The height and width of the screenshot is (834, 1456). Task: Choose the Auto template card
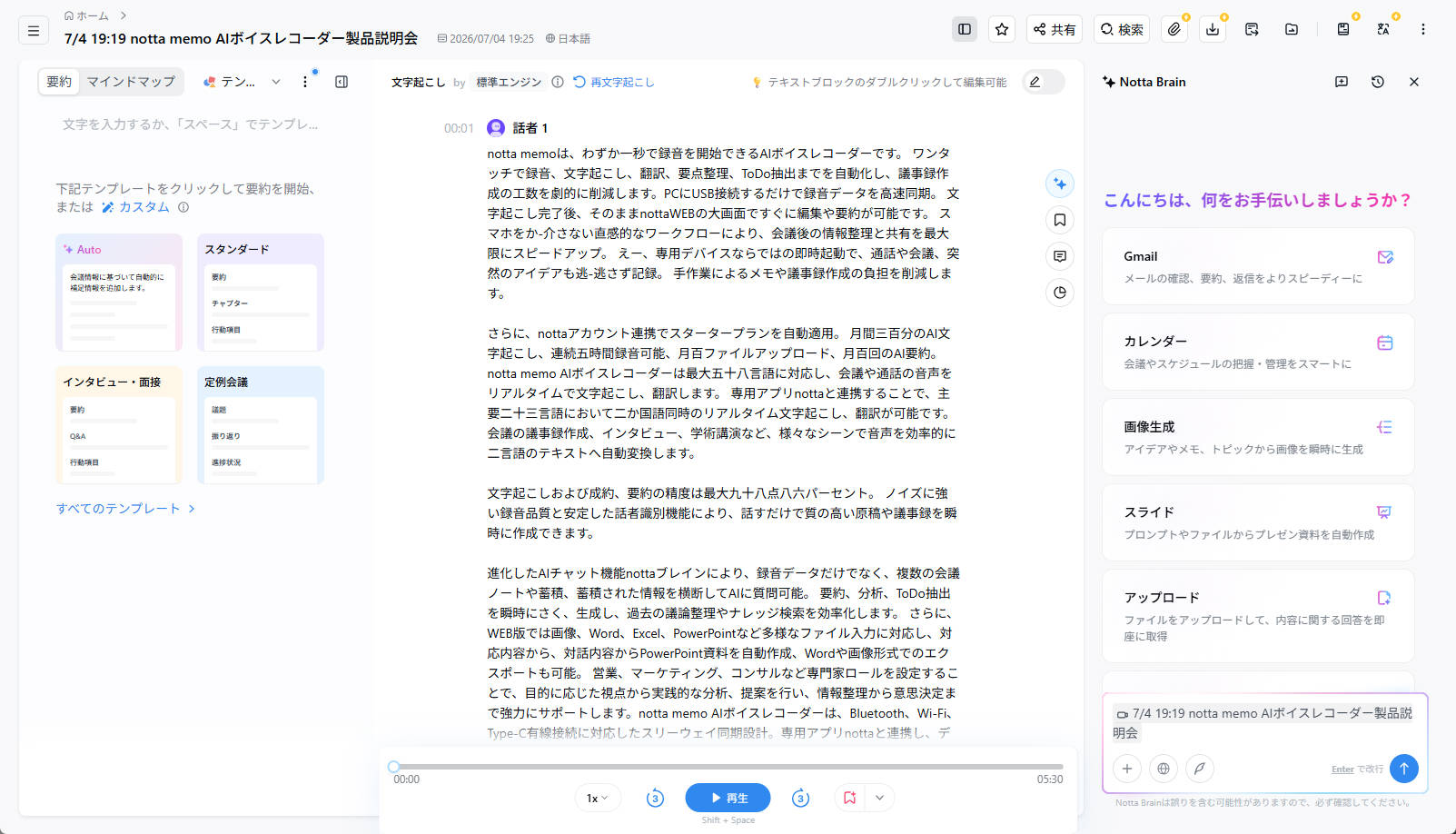[119, 293]
